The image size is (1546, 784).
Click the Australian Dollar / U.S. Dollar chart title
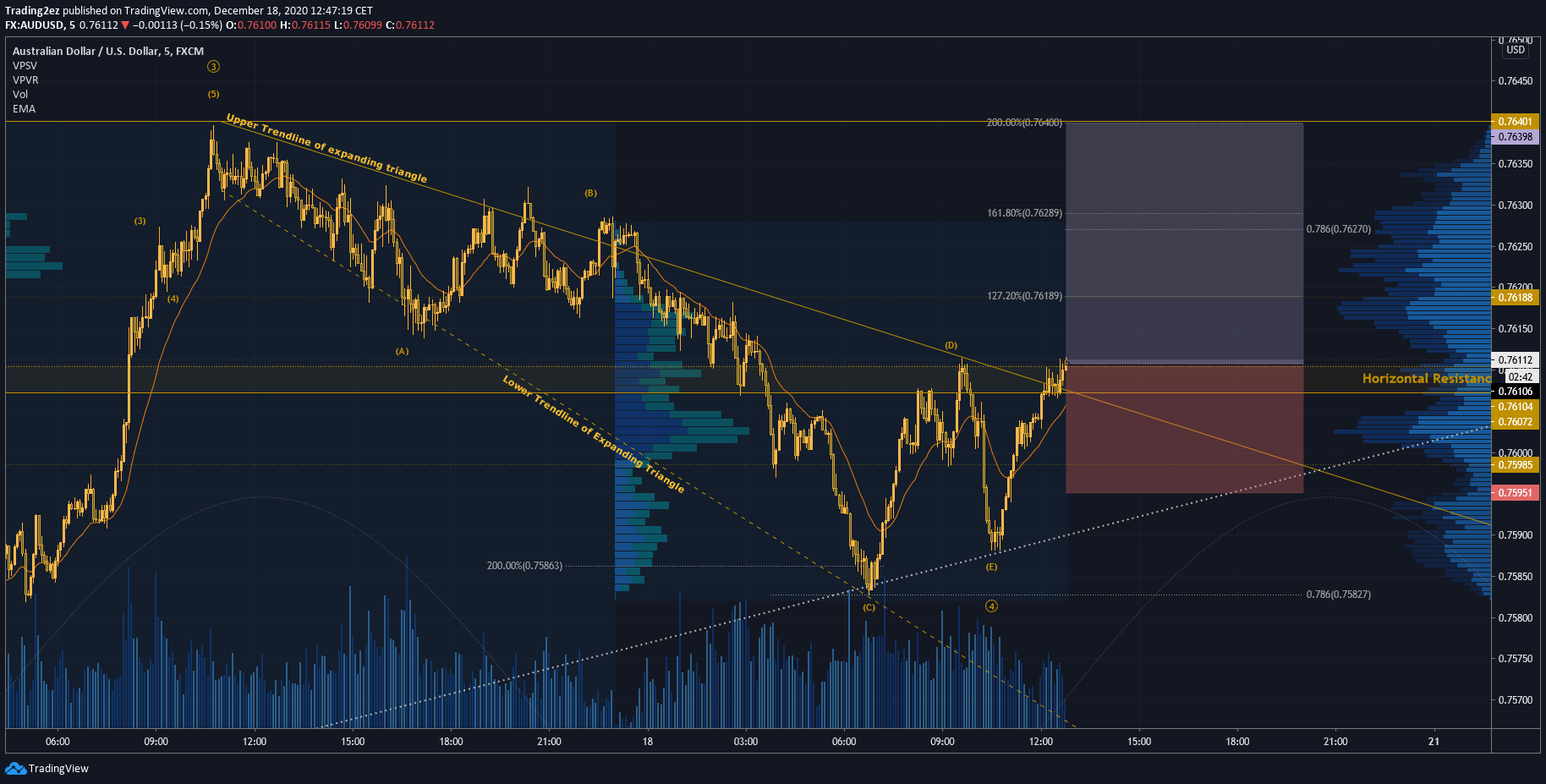tap(108, 52)
